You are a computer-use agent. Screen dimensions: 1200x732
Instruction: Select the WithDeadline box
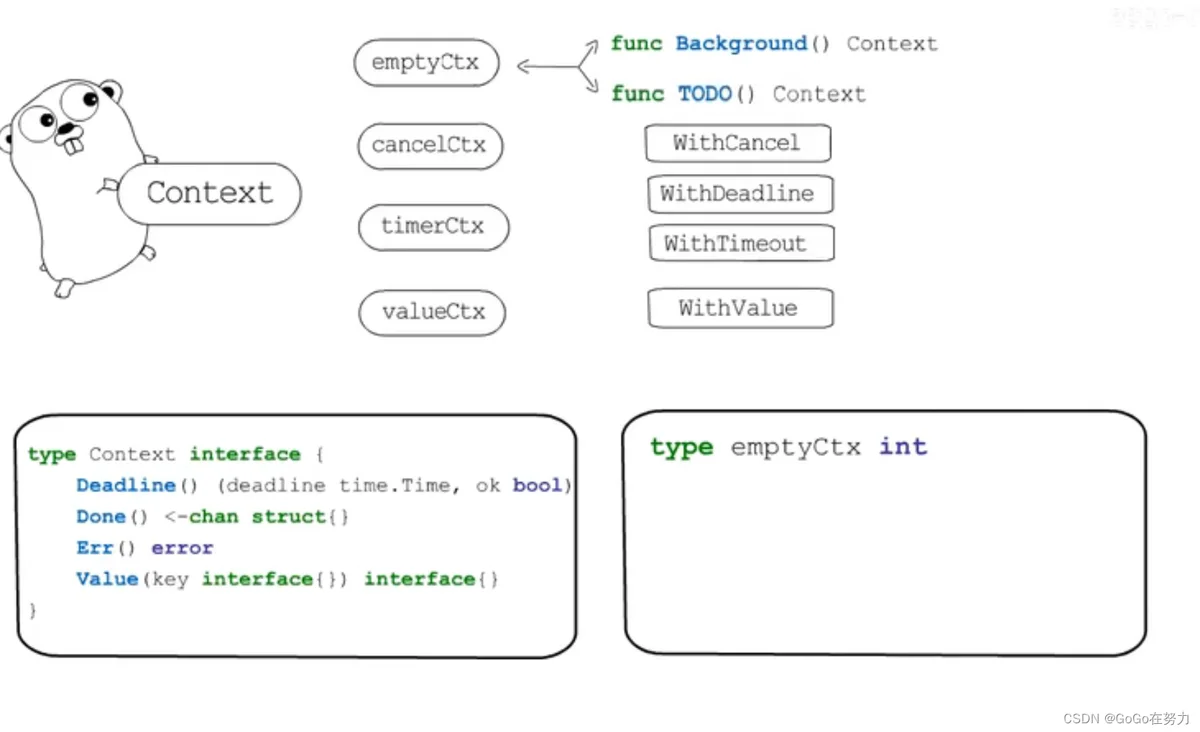[738, 194]
